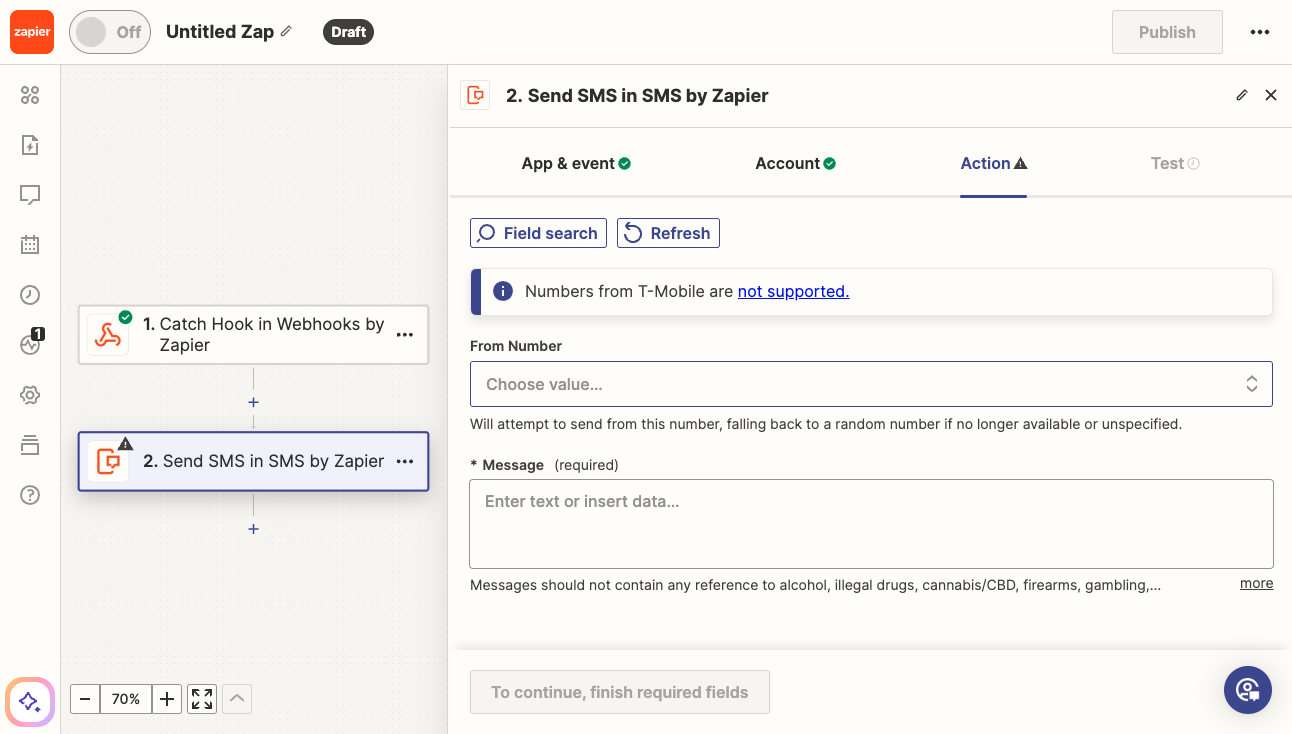1292x734 pixels.
Task: Open the settings gear sidebar icon
Action: click(x=30, y=395)
